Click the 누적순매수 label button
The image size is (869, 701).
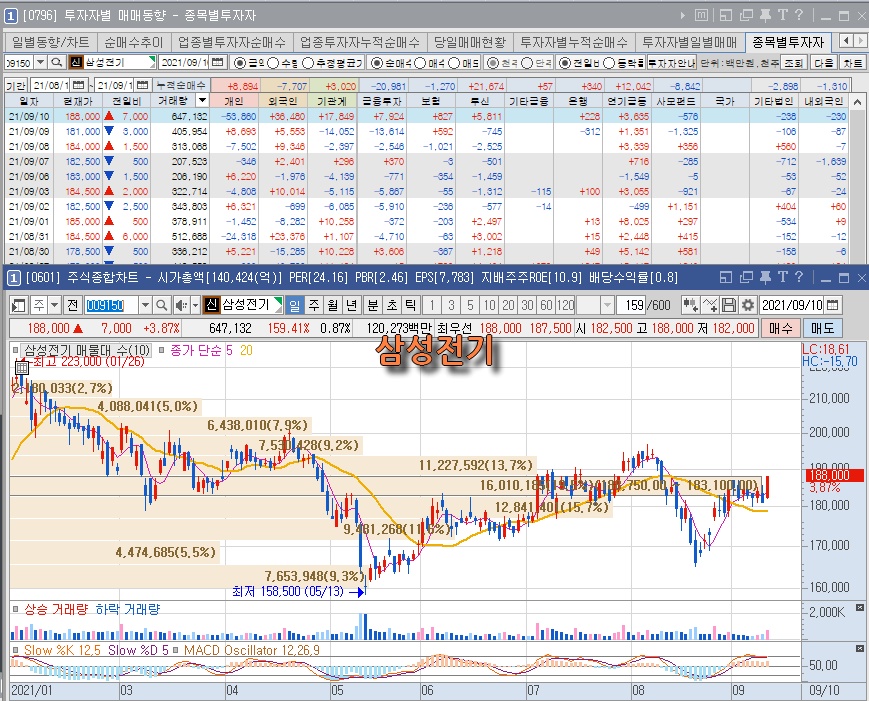(x=181, y=85)
